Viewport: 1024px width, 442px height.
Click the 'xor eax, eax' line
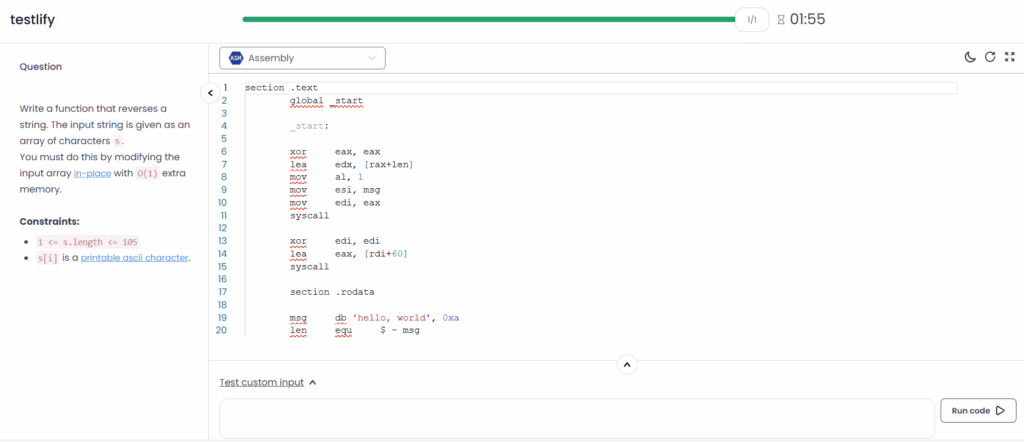pos(335,151)
